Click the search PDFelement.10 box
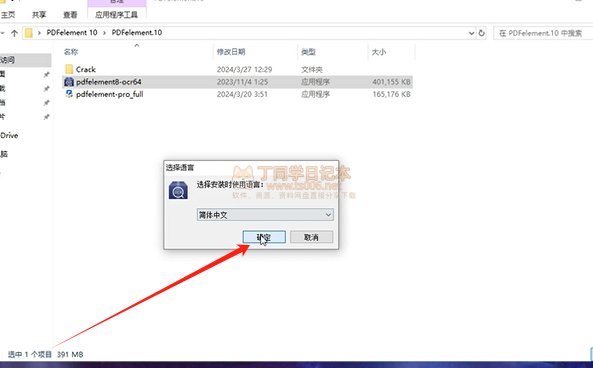 tap(543, 33)
